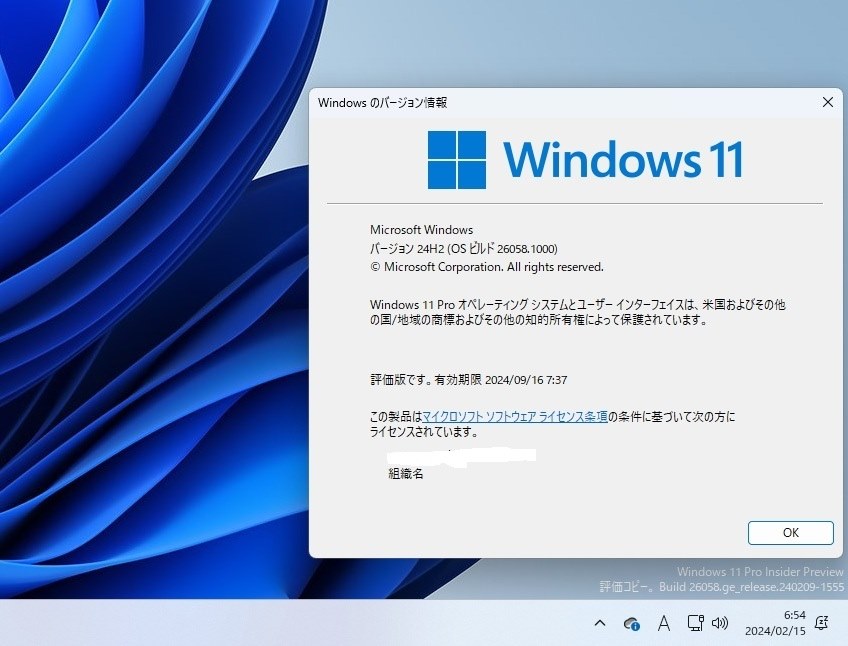Image resolution: width=848 pixels, height=646 pixels.
Task: Open the Microsoft software license terms link
Action: tap(514, 417)
